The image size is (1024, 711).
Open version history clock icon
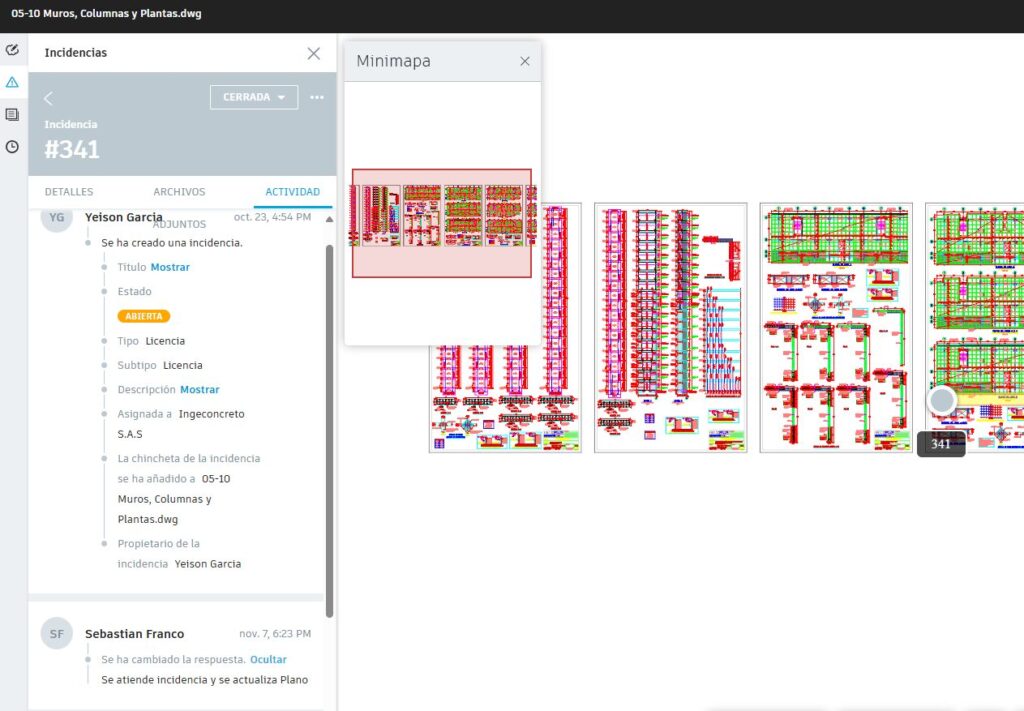coord(12,147)
